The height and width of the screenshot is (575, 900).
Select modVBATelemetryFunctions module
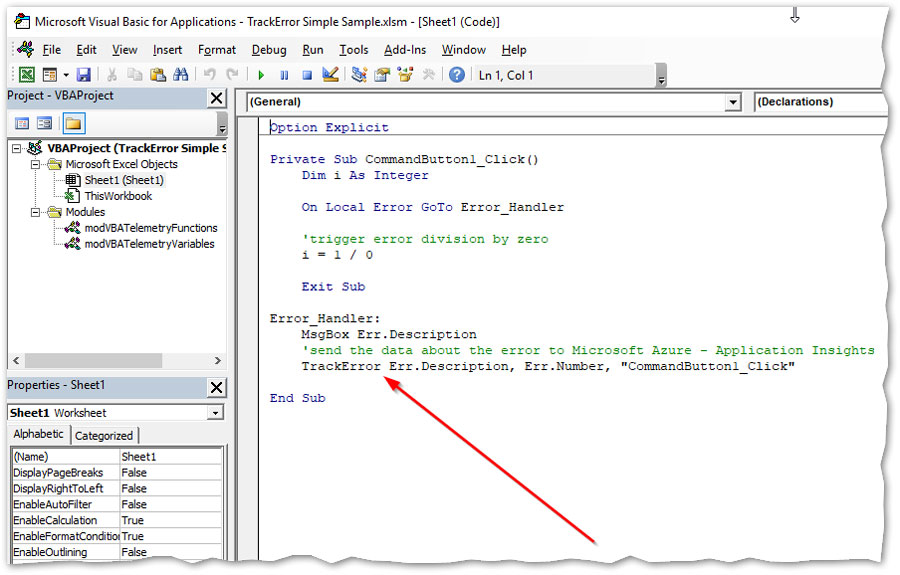click(x=142, y=228)
